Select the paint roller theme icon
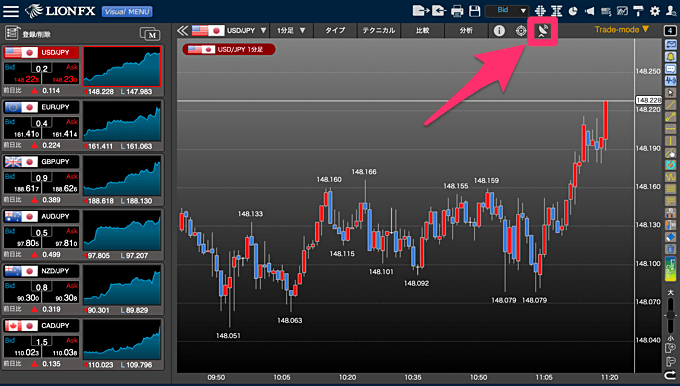The image size is (680, 386). [638, 11]
